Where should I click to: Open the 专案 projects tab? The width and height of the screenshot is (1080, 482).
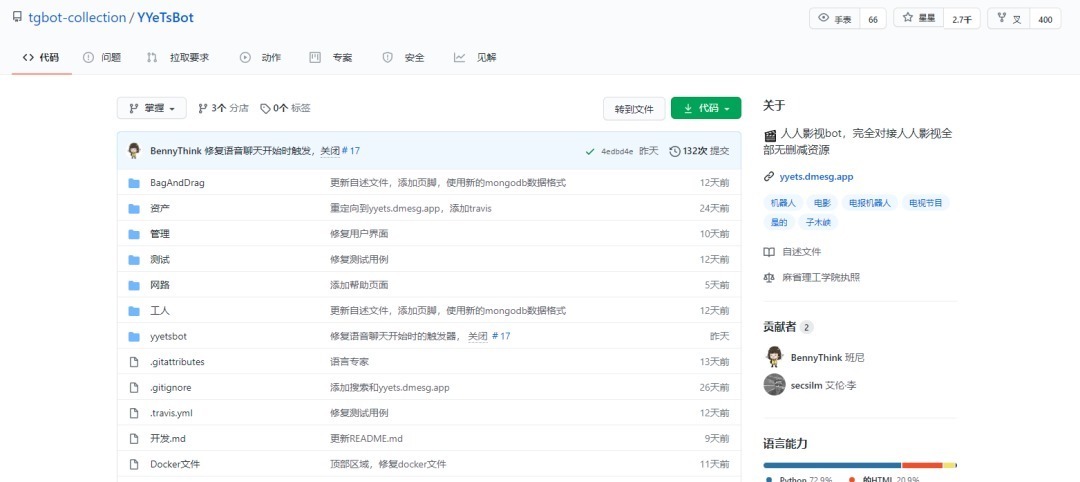[x=331, y=58]
